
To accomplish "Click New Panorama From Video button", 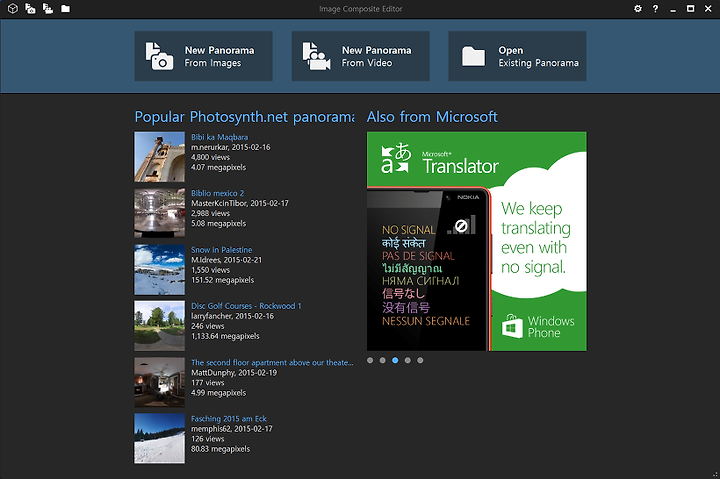I will click(x=360, y=56).
